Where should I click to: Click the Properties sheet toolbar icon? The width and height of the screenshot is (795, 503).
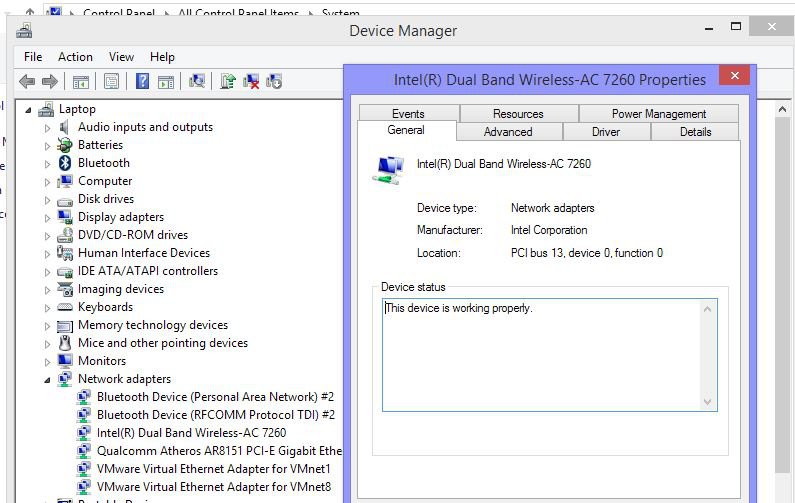(x=111, y=81)
